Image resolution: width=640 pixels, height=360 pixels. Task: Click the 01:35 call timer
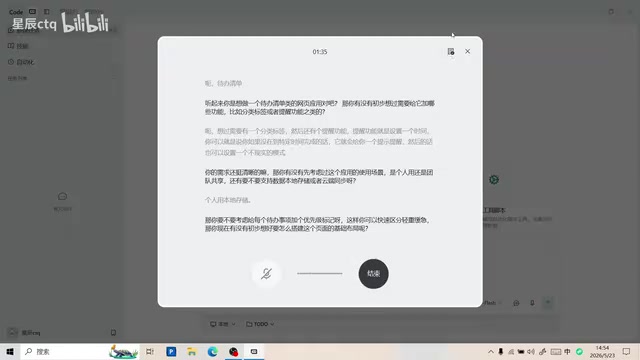(x=320, y=52)
